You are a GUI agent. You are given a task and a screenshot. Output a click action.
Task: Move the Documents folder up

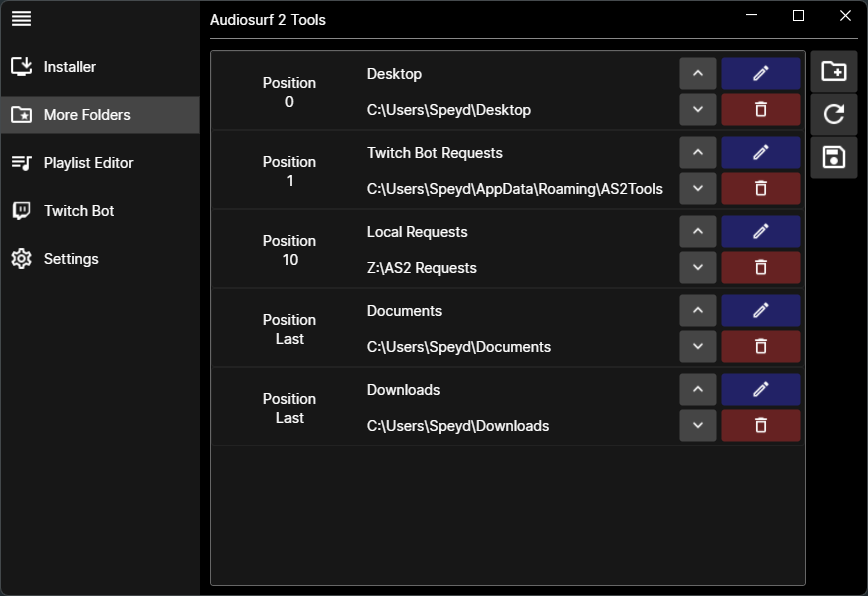coord(698,311)
